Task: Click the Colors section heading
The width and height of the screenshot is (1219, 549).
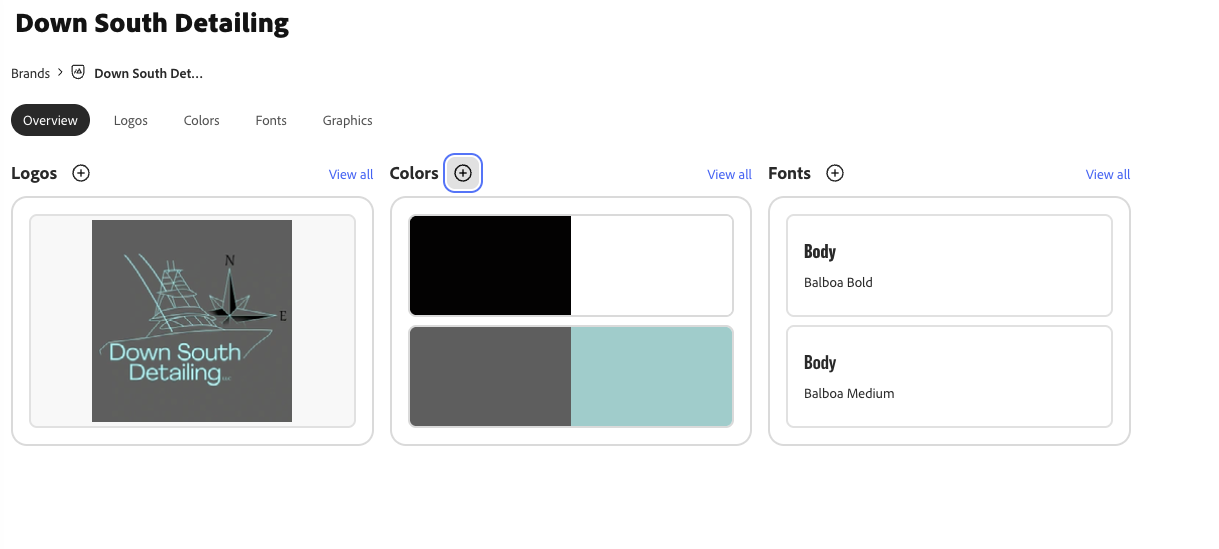Action: 414,173
